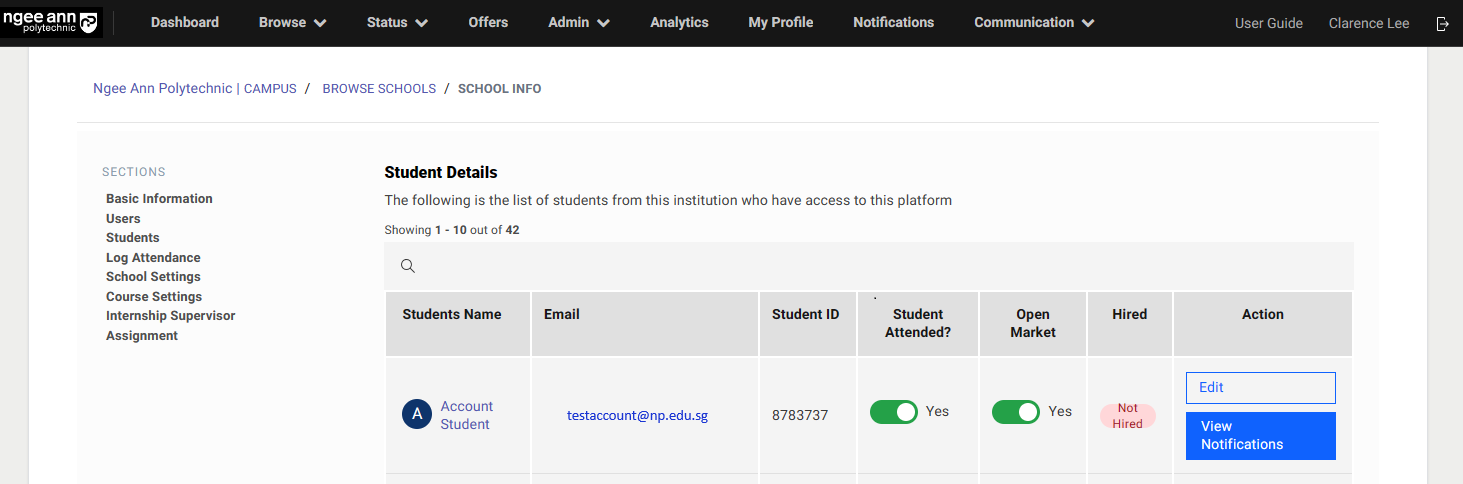Image resolution: width=1463 pixels, height=484 pixels.
Task: Expand the Communication dropdown menu
Action: coord(1034,22)
